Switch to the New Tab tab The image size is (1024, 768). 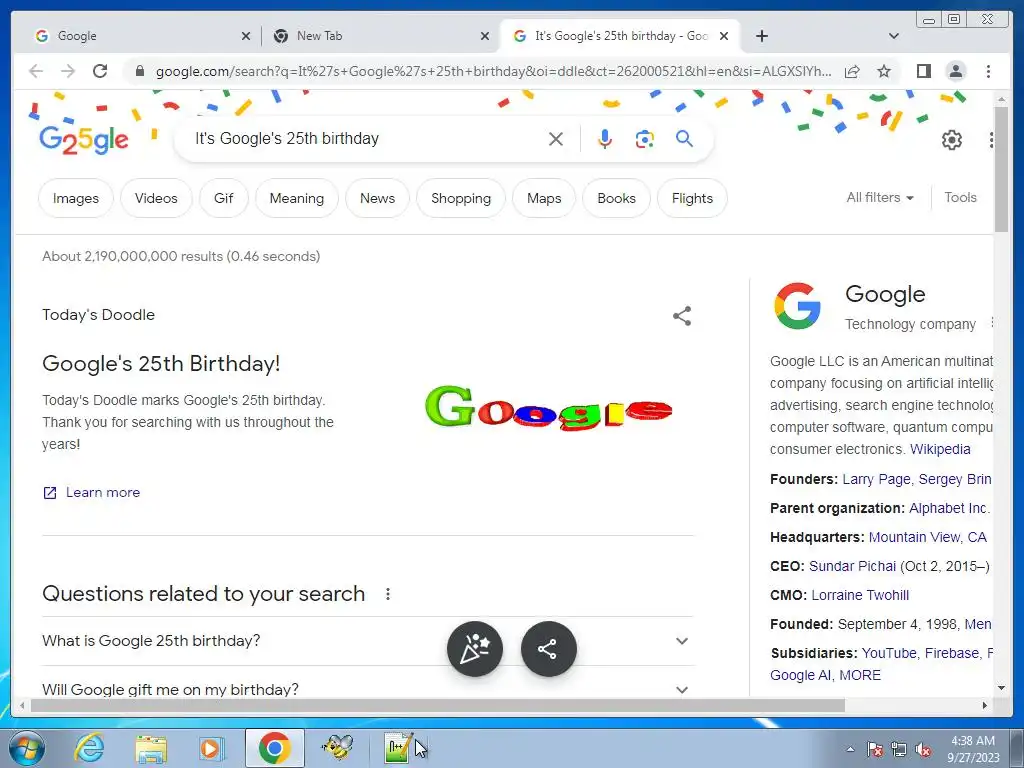point(380,36)
